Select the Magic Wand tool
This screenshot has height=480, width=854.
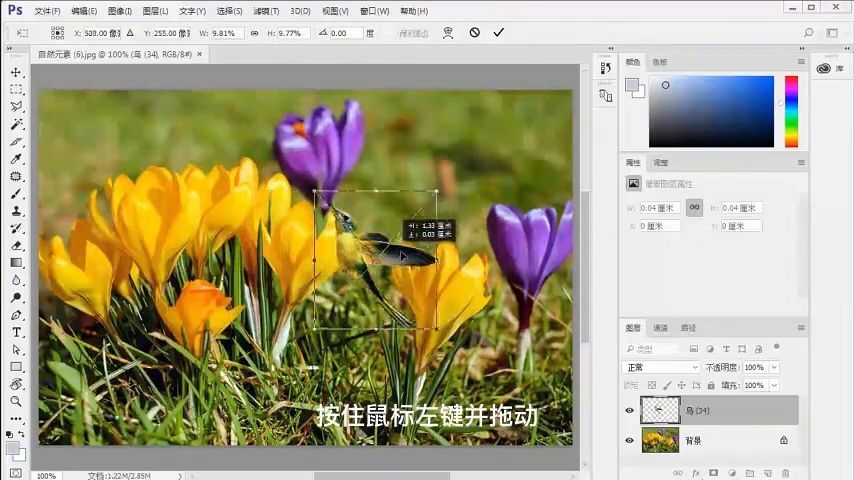tap(16, 124)
